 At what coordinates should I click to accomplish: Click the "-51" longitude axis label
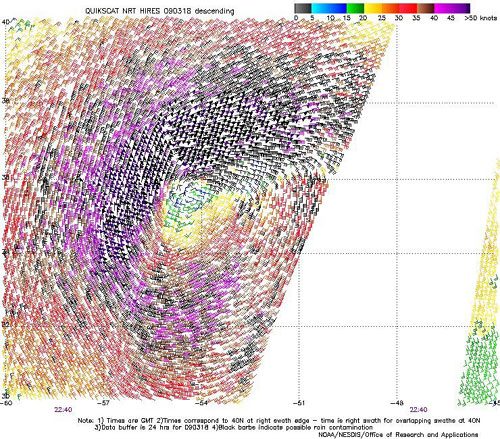coord(299,403)
